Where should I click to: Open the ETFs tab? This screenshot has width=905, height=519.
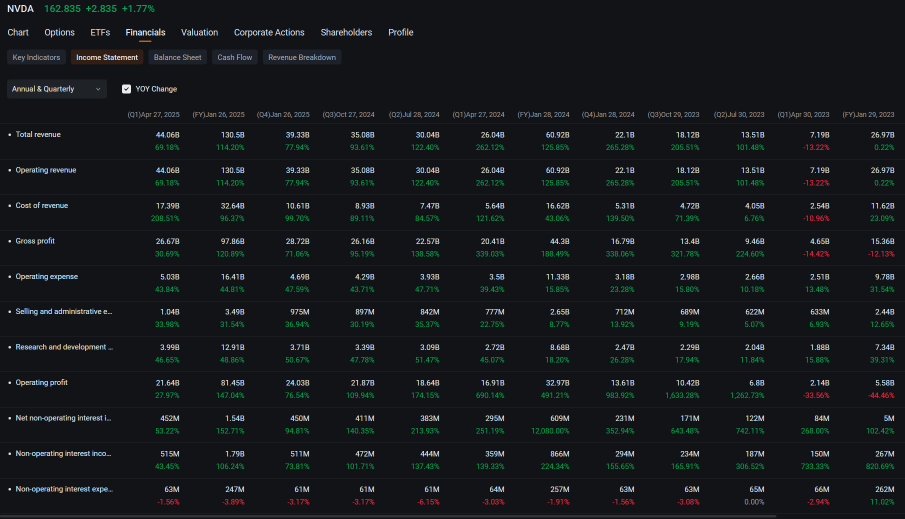click(x=100, y=32)
